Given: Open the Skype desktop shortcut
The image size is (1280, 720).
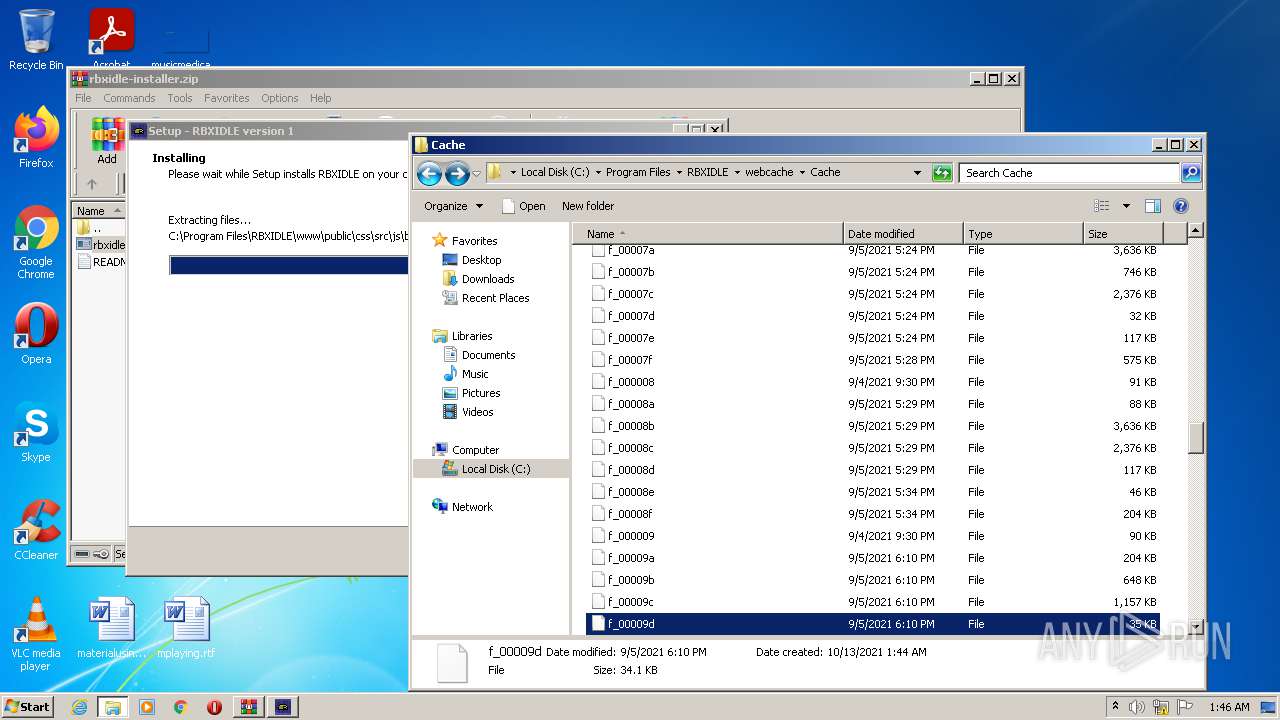Looking at the screenshot, I should click(x=36, y=432).
